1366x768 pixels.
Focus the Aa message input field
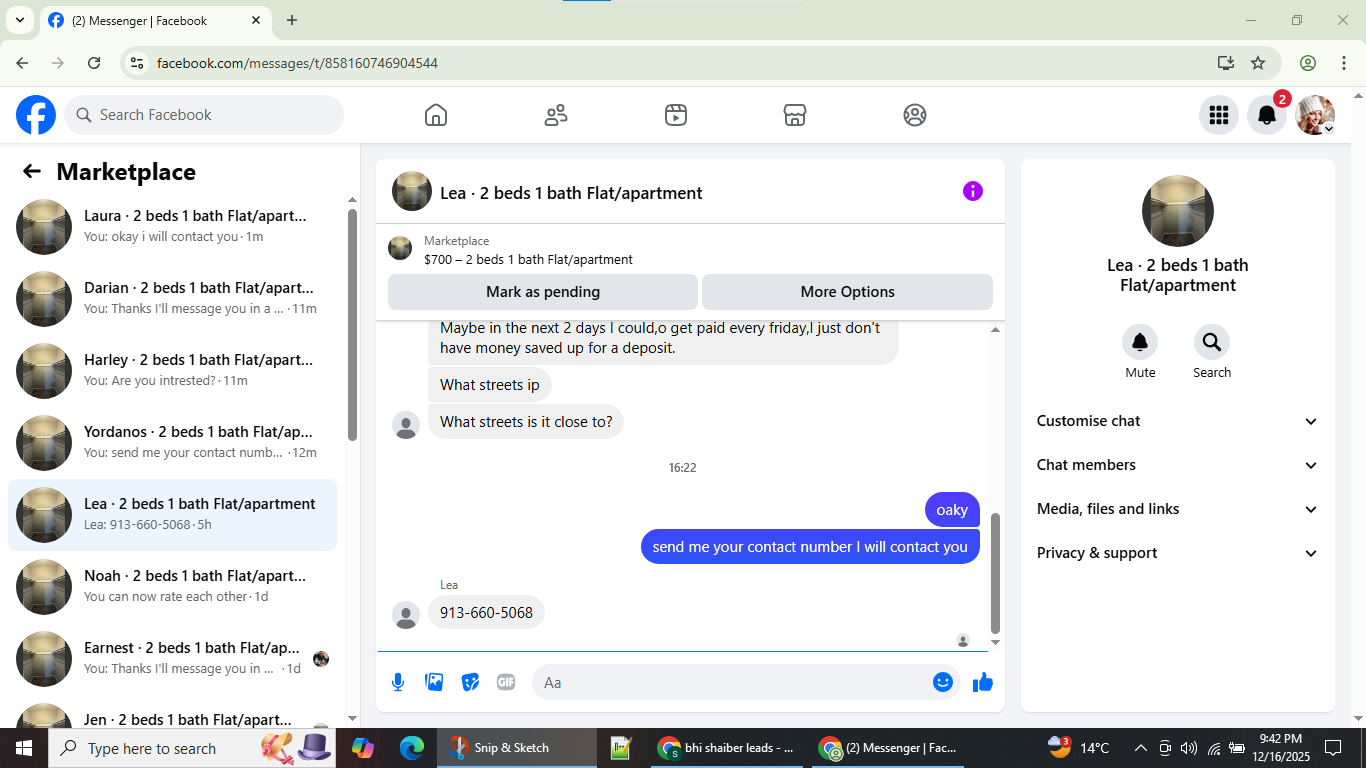pyautogui.click(x=745, y=682)
